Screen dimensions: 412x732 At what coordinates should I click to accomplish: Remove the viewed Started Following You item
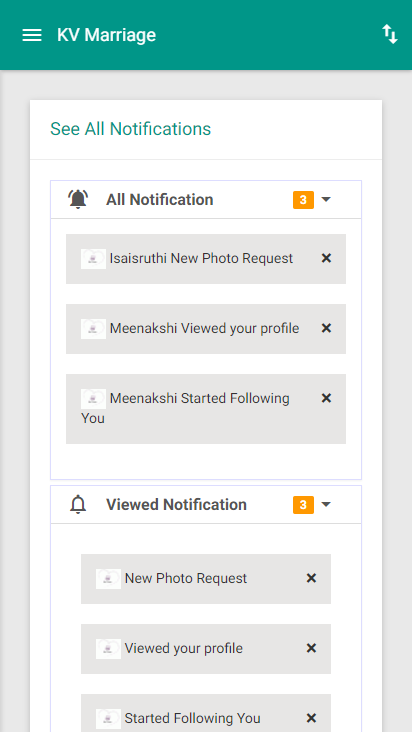pos(311,718)
